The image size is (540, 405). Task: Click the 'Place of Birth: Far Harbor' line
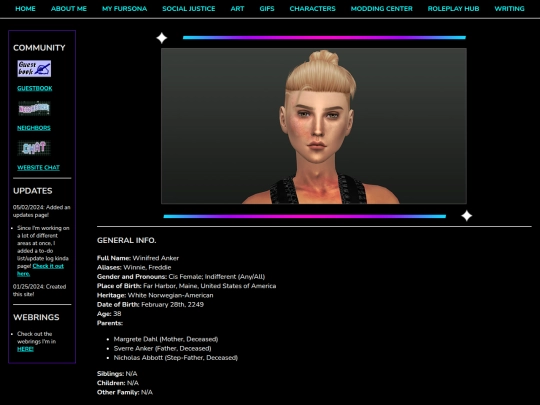186,286
